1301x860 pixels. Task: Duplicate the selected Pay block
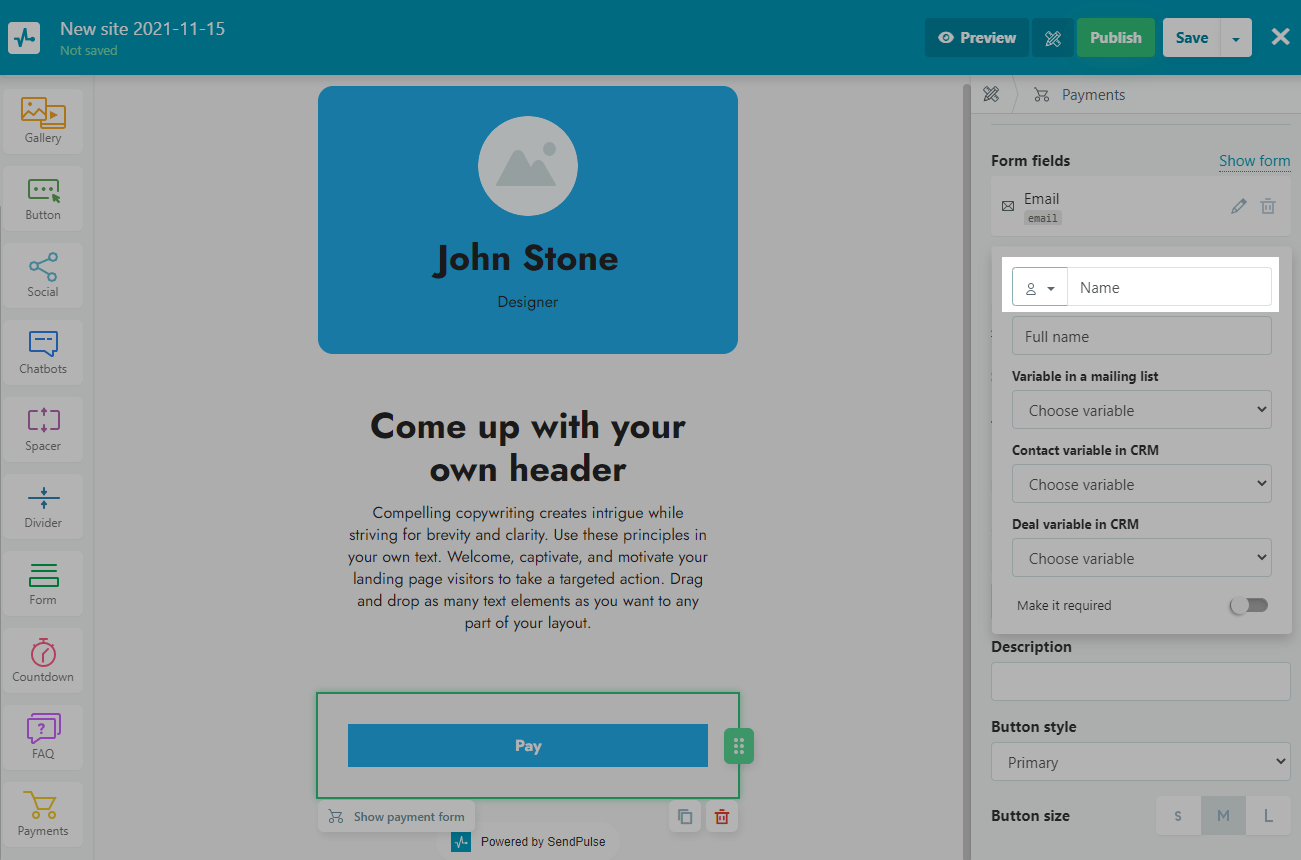pos(685,817)
